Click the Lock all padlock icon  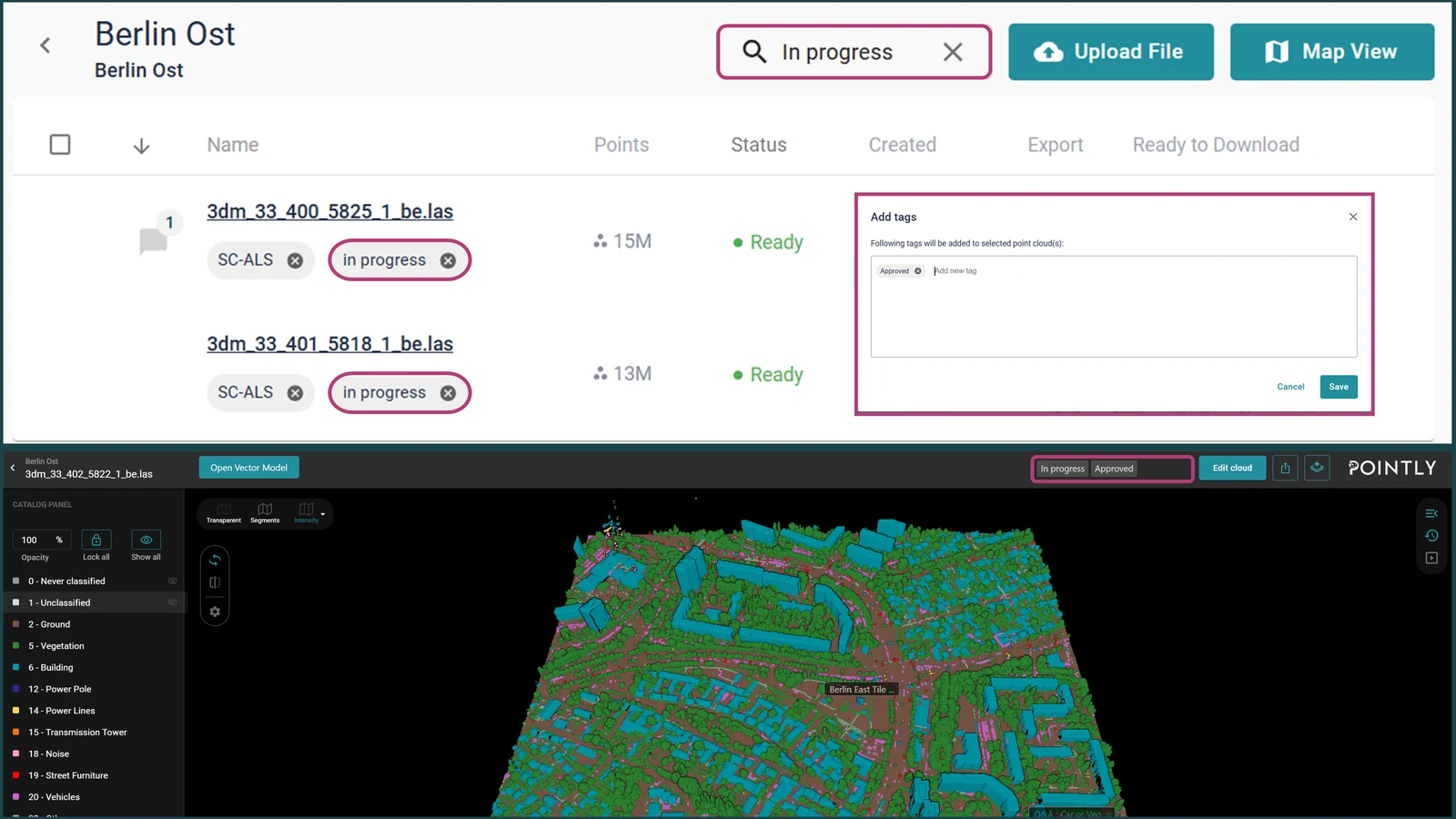click(96, 540)
